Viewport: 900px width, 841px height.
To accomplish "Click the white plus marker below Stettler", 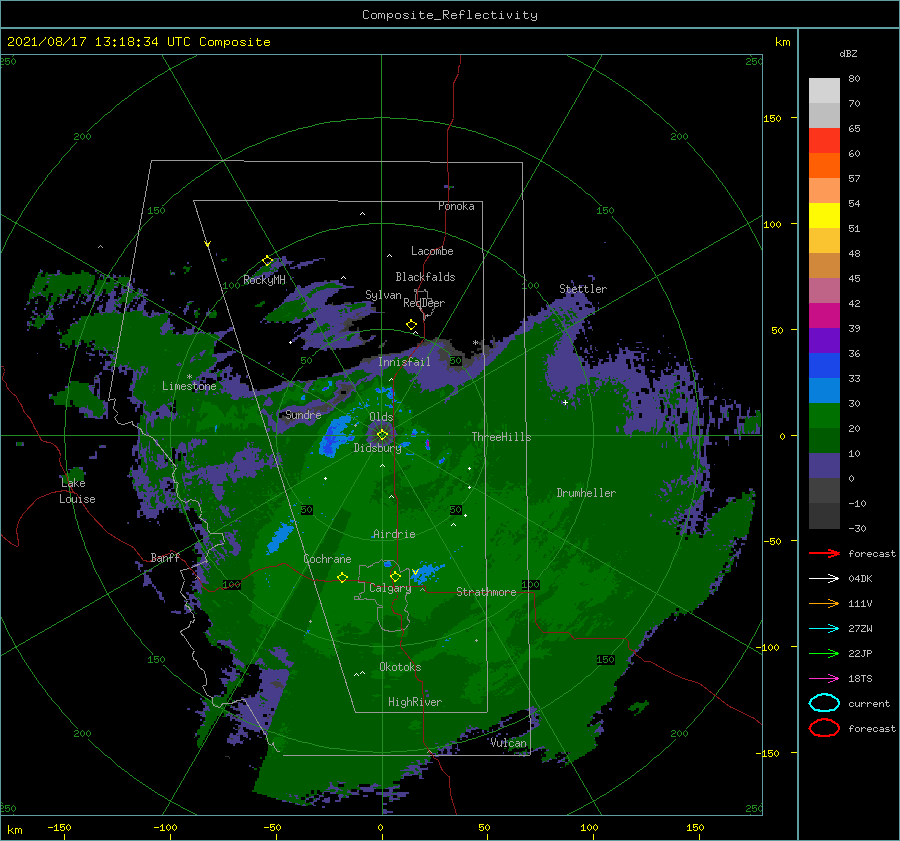I will point(565,402).
